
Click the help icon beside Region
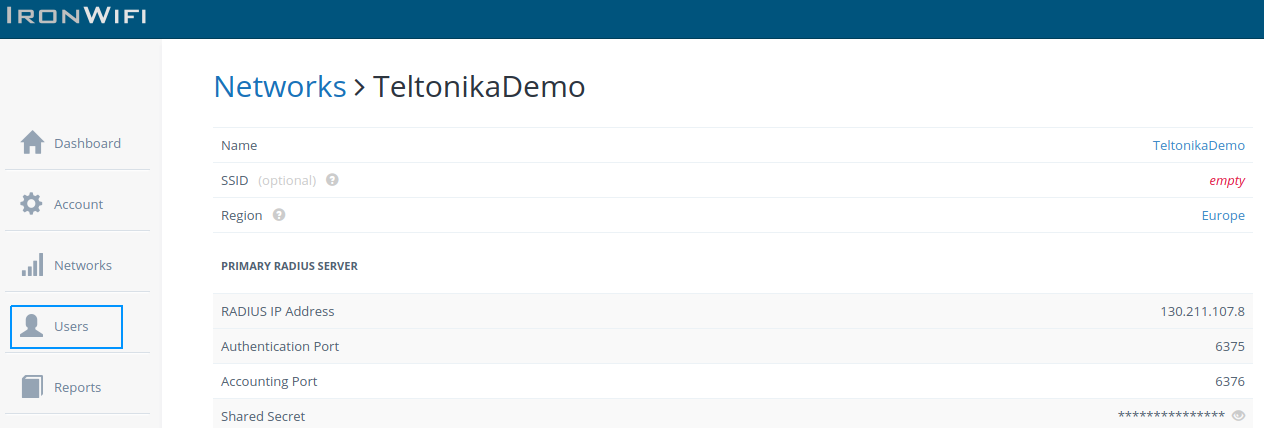pos(279,215)
